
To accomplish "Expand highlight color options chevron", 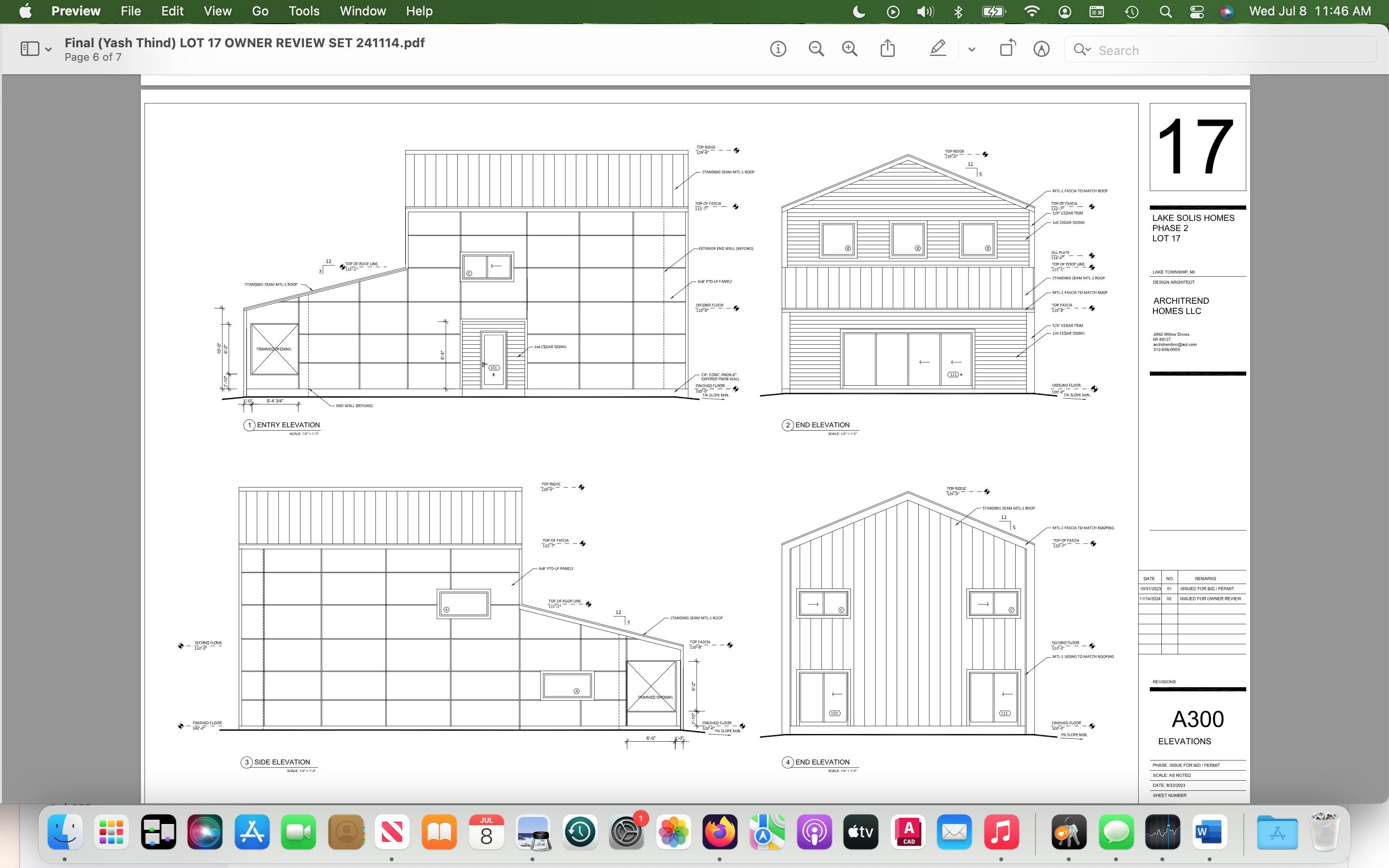I will (x=971, y=50).
